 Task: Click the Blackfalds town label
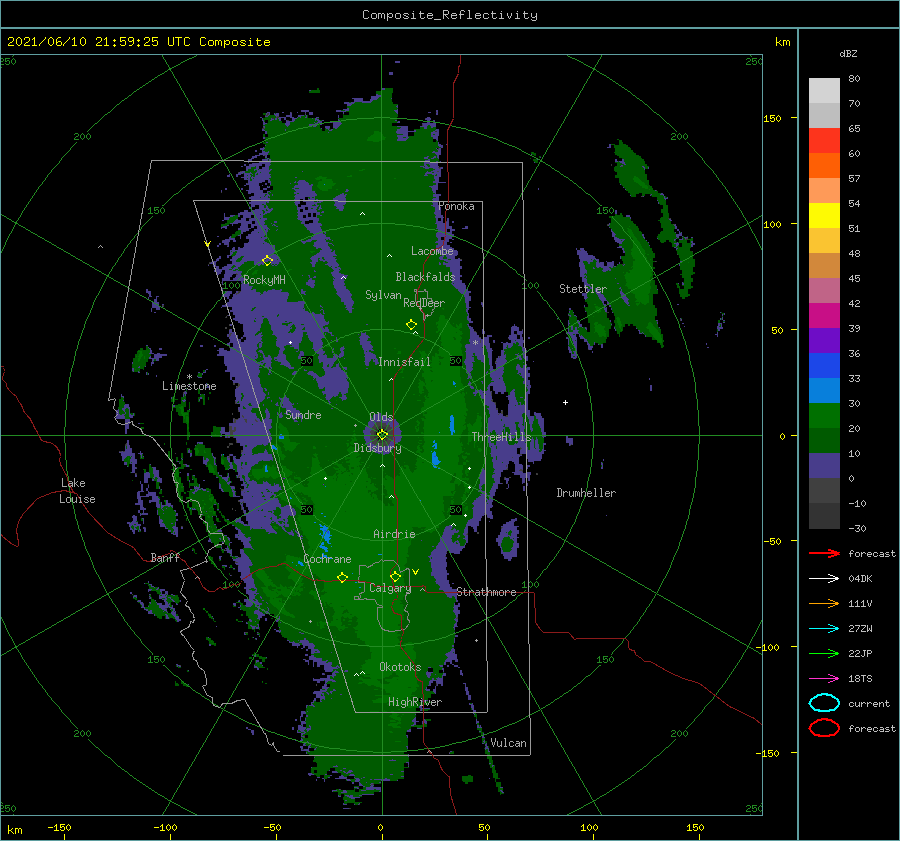pos(425,277)
